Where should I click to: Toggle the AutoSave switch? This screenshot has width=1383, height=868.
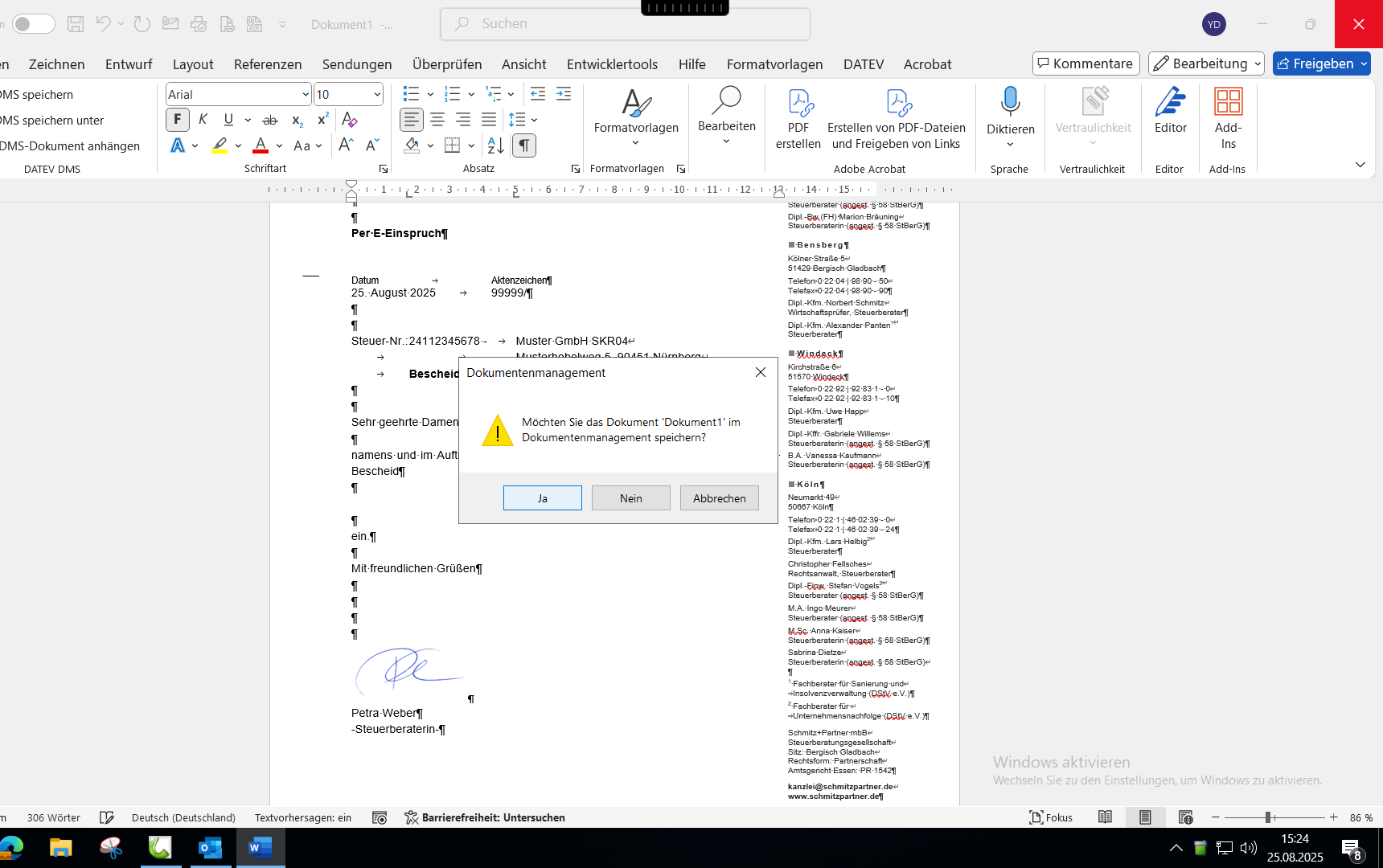(x=34, y=24)
